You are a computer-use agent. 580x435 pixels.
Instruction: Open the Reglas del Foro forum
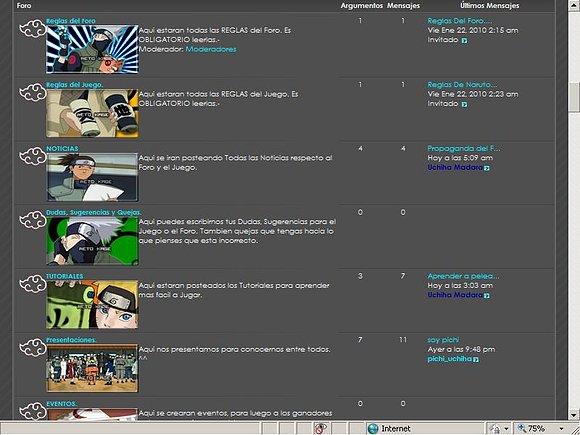tap(71, 21)
